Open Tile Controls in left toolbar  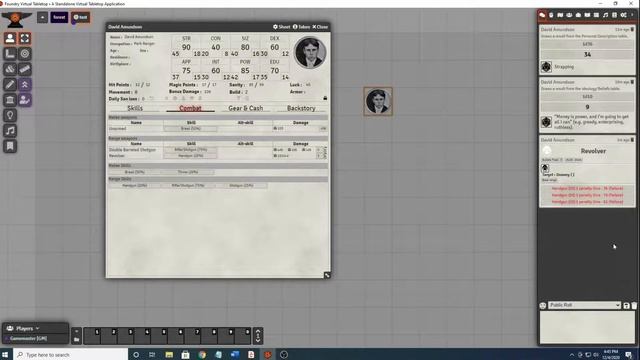(x=10, y=69)
